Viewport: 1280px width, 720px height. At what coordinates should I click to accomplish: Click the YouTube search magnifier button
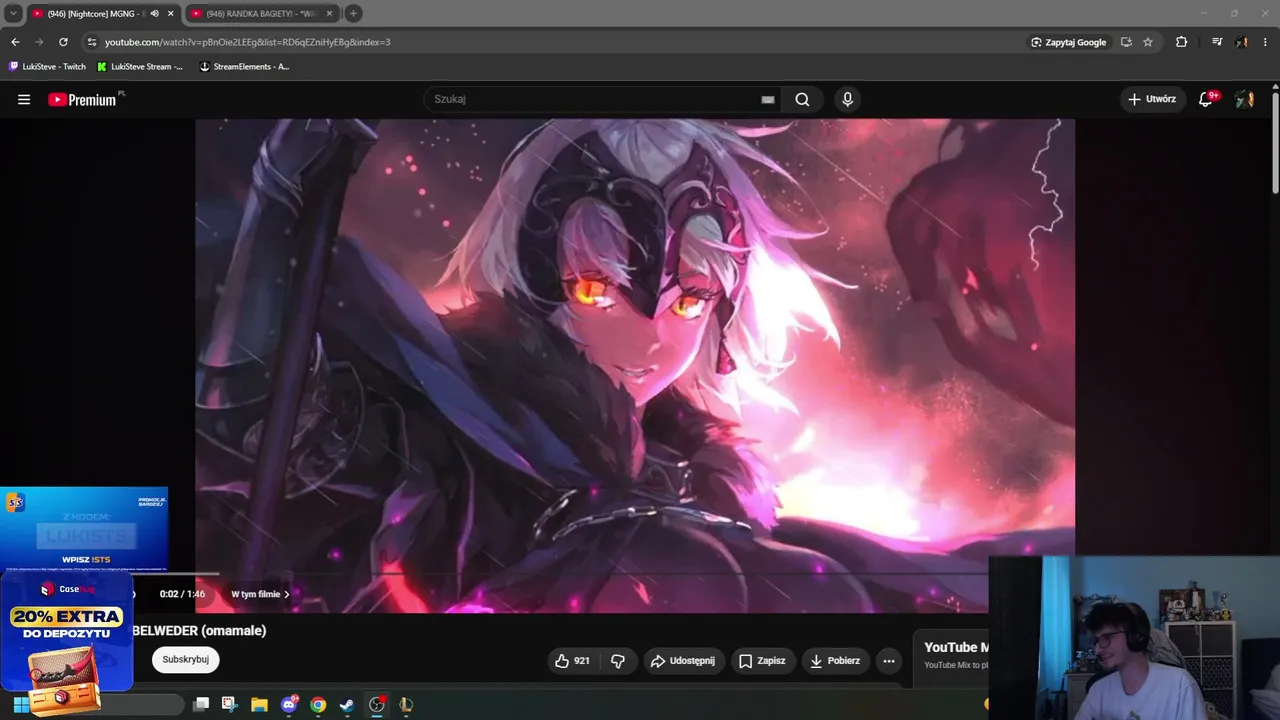802,99
